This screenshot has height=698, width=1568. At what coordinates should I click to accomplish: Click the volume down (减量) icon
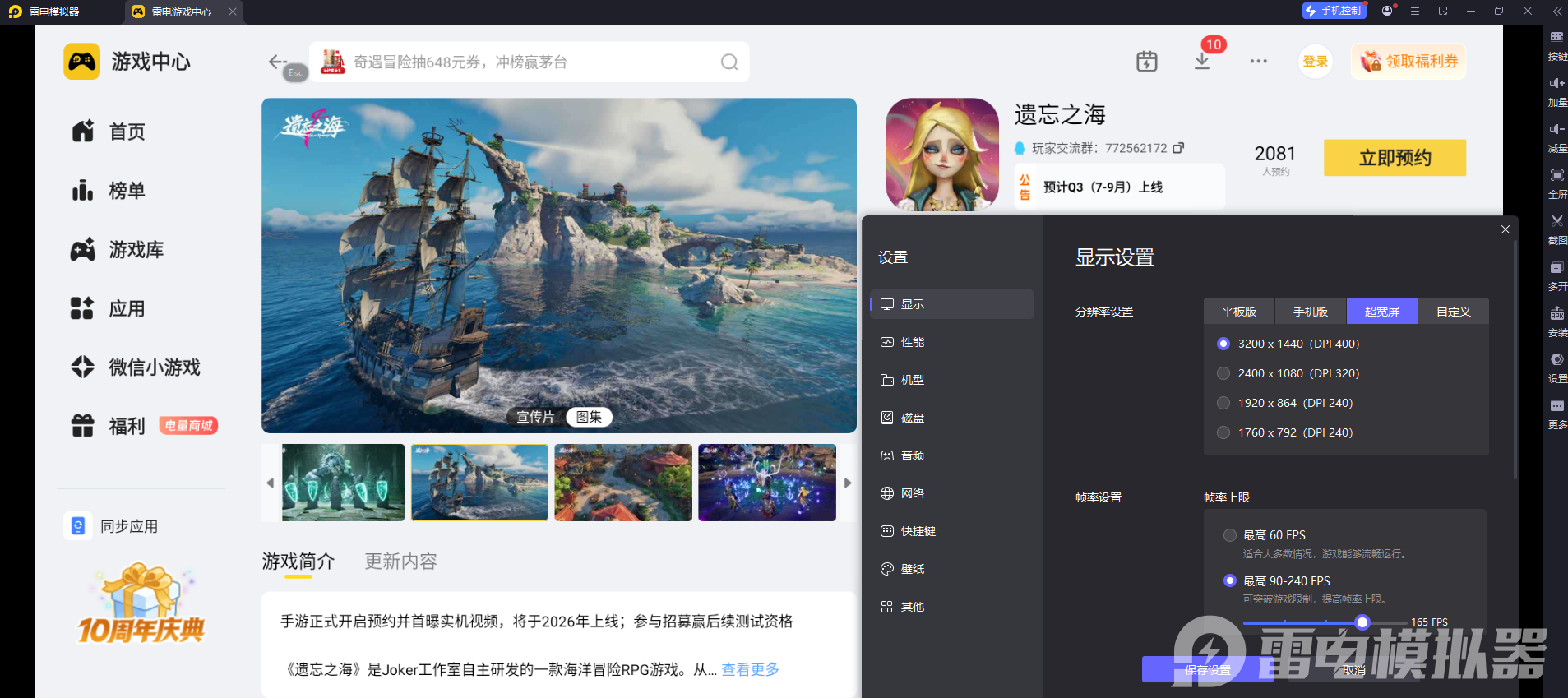point(1556,129)
